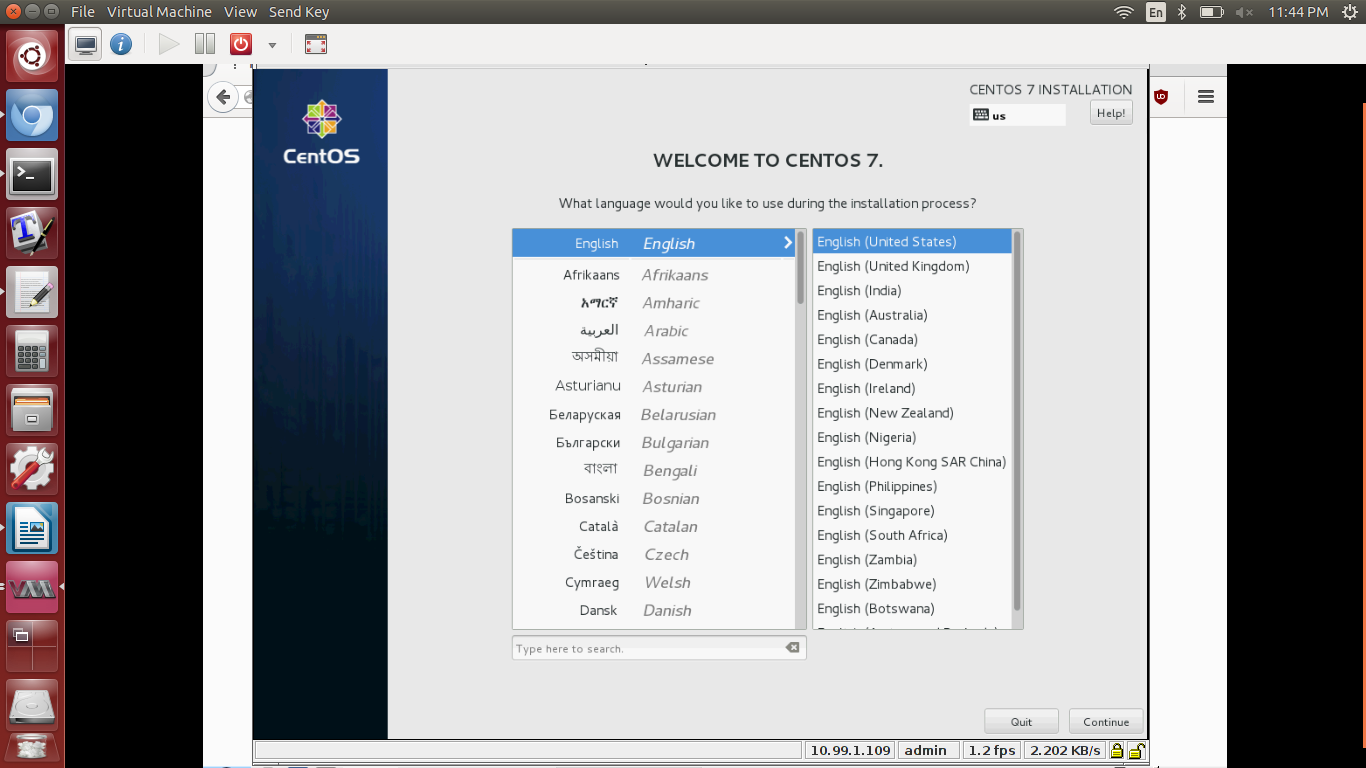Select Bengali language
The width and height of the screenshot is (1366, 768).
(x=654, y=471)
